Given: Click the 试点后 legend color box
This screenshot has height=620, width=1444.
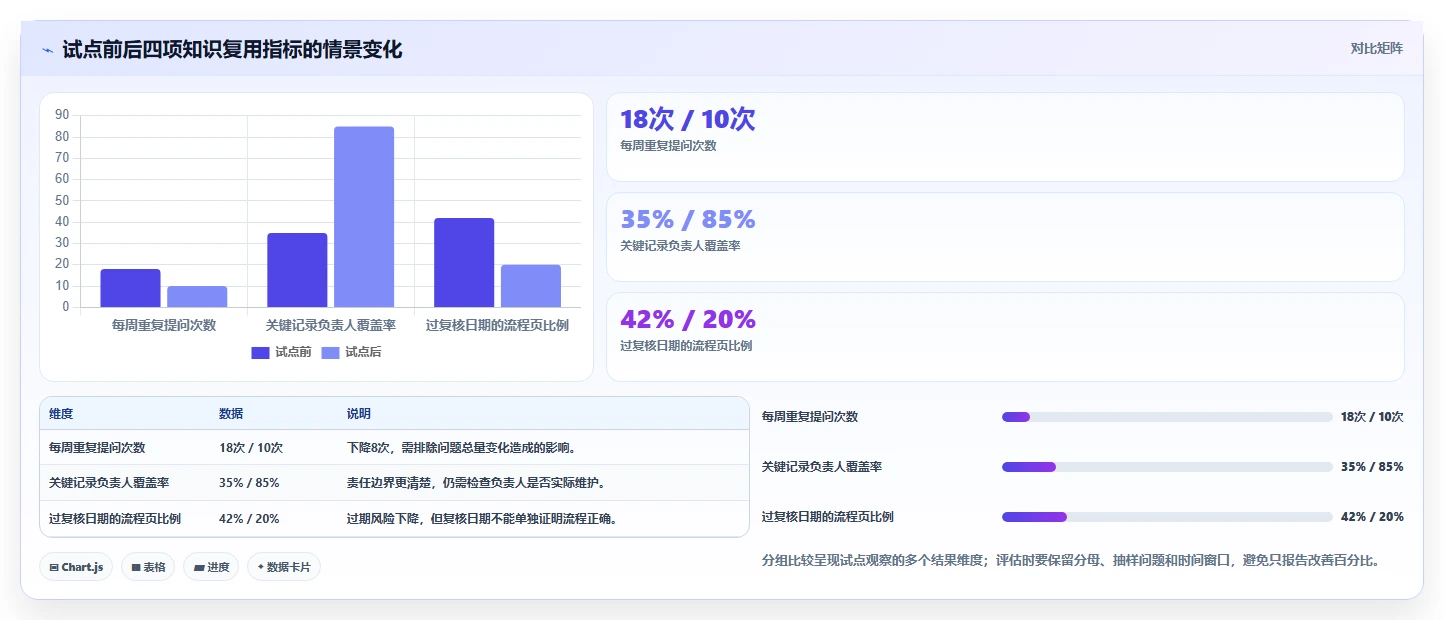Looking at the screenshot, I should 330,352.
